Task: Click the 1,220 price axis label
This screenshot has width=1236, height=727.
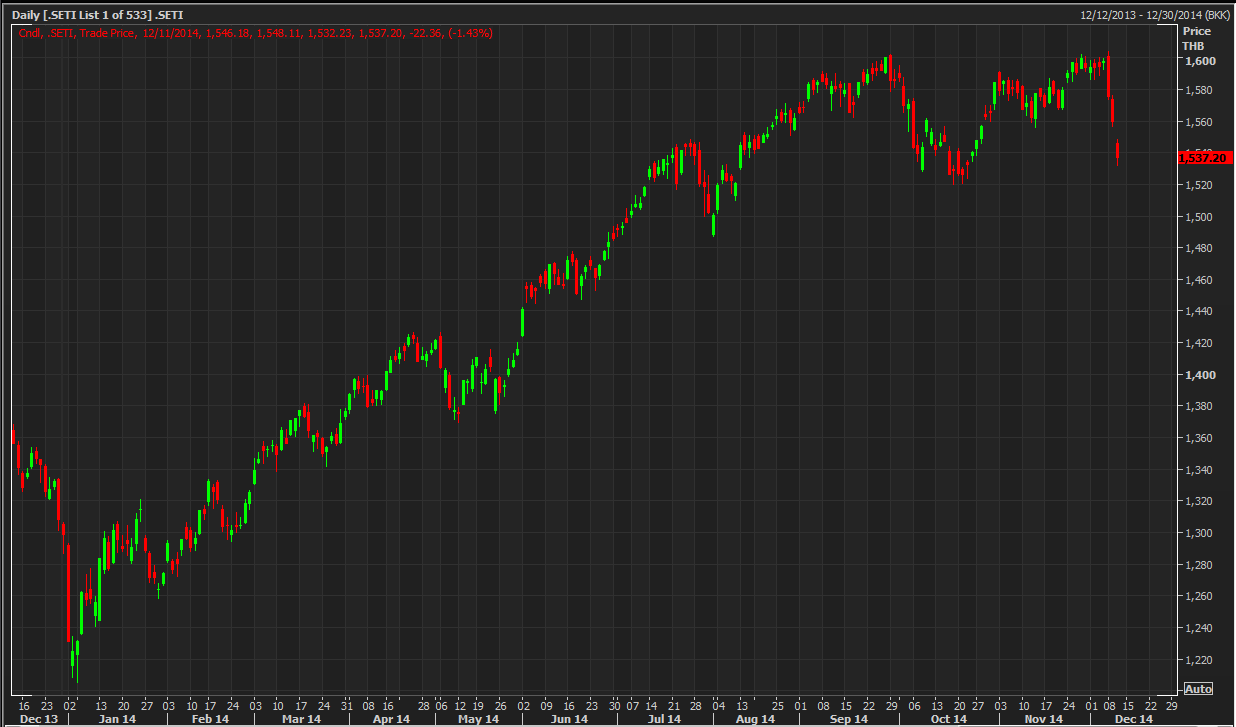Action: coord(1199,660)
